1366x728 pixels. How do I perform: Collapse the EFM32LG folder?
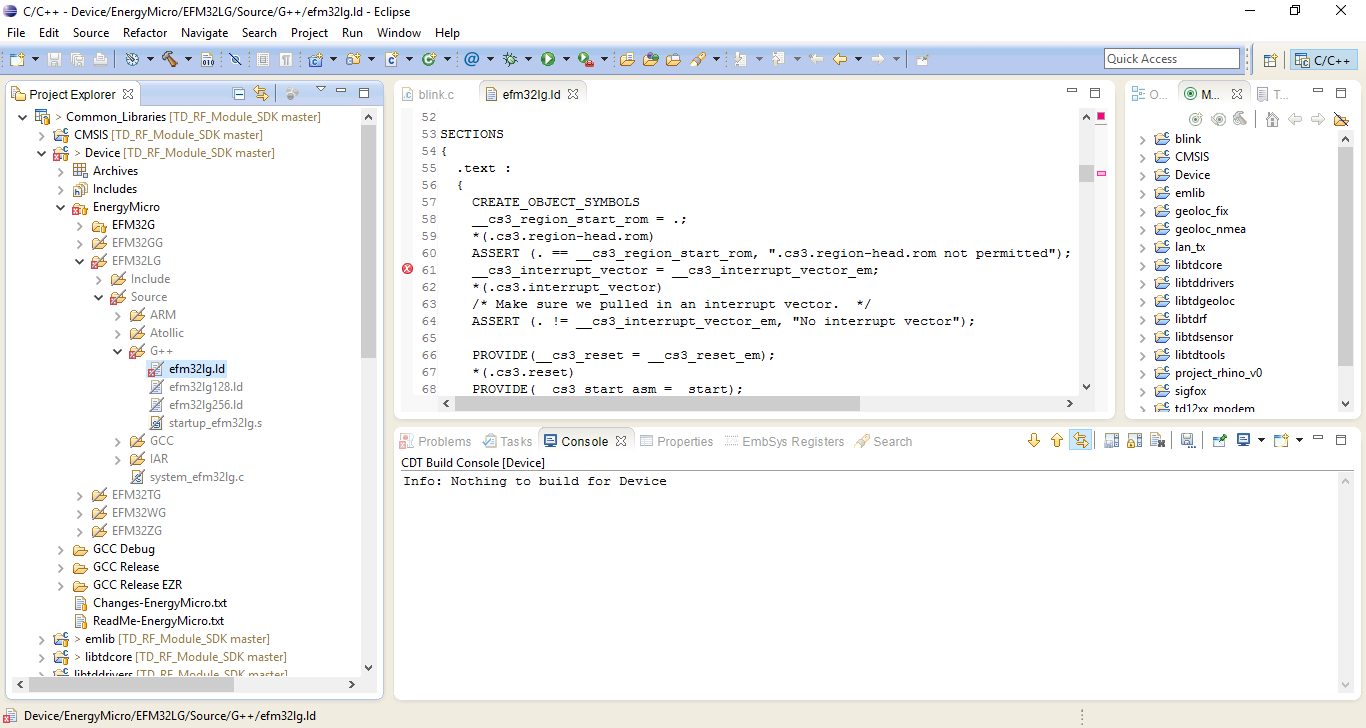pyautogui.click(x=80, y=261)
